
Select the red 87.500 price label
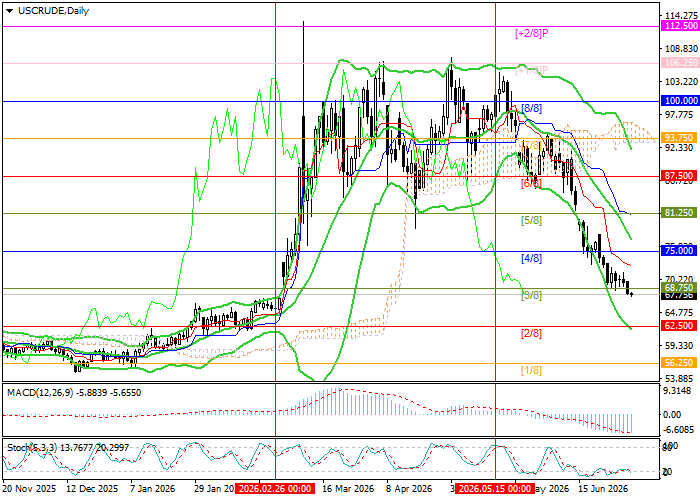[x=680, y=176]
